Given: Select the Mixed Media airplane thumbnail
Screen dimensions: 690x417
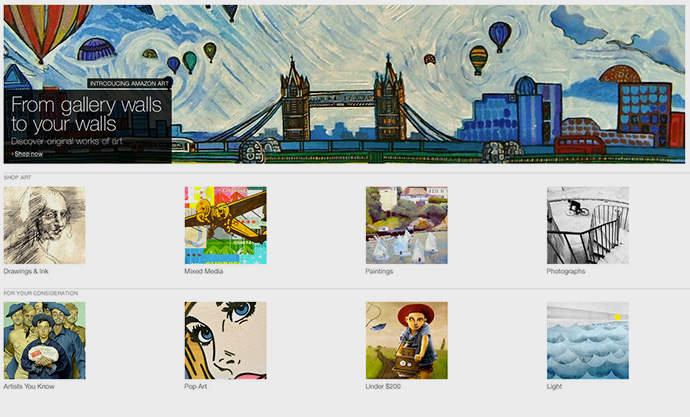Looking at the screenshot, I should (225, 225).
